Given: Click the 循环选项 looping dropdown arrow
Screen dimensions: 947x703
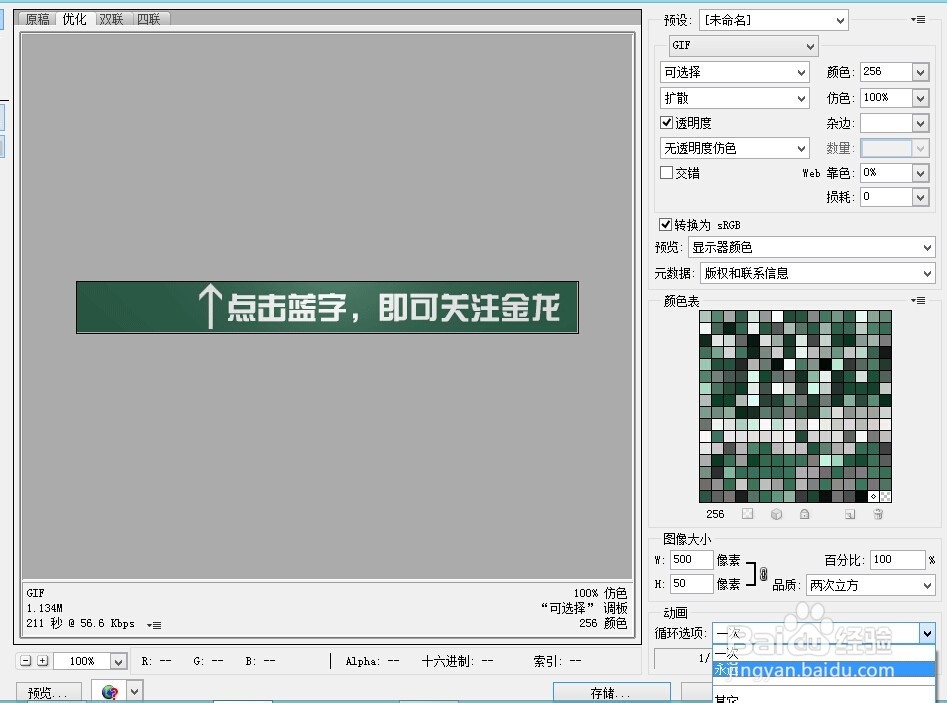Looking at the screenshot, I should point(927,633).
